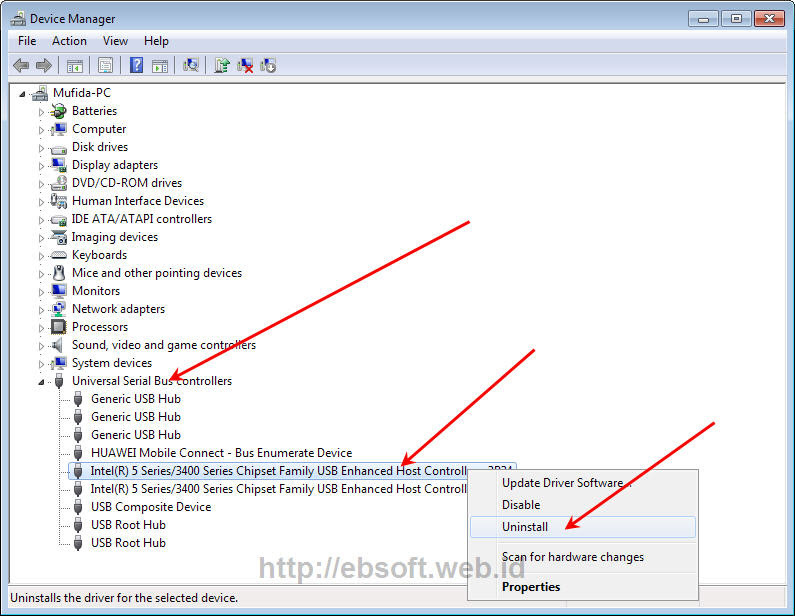
Task: Select the Imaging devices label
Action: coord(115,237)
